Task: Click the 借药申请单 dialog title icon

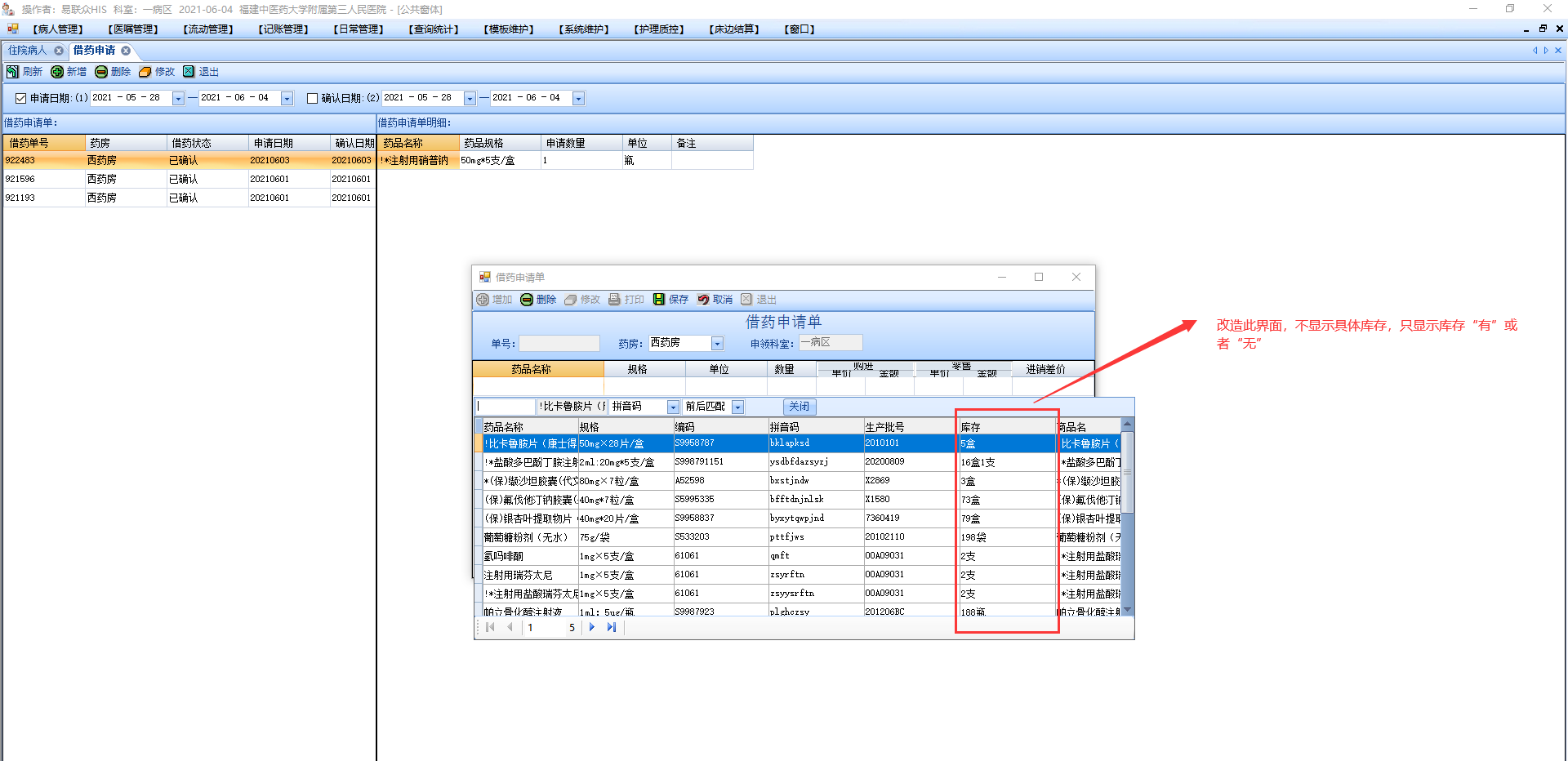Action: click(485, 278)
